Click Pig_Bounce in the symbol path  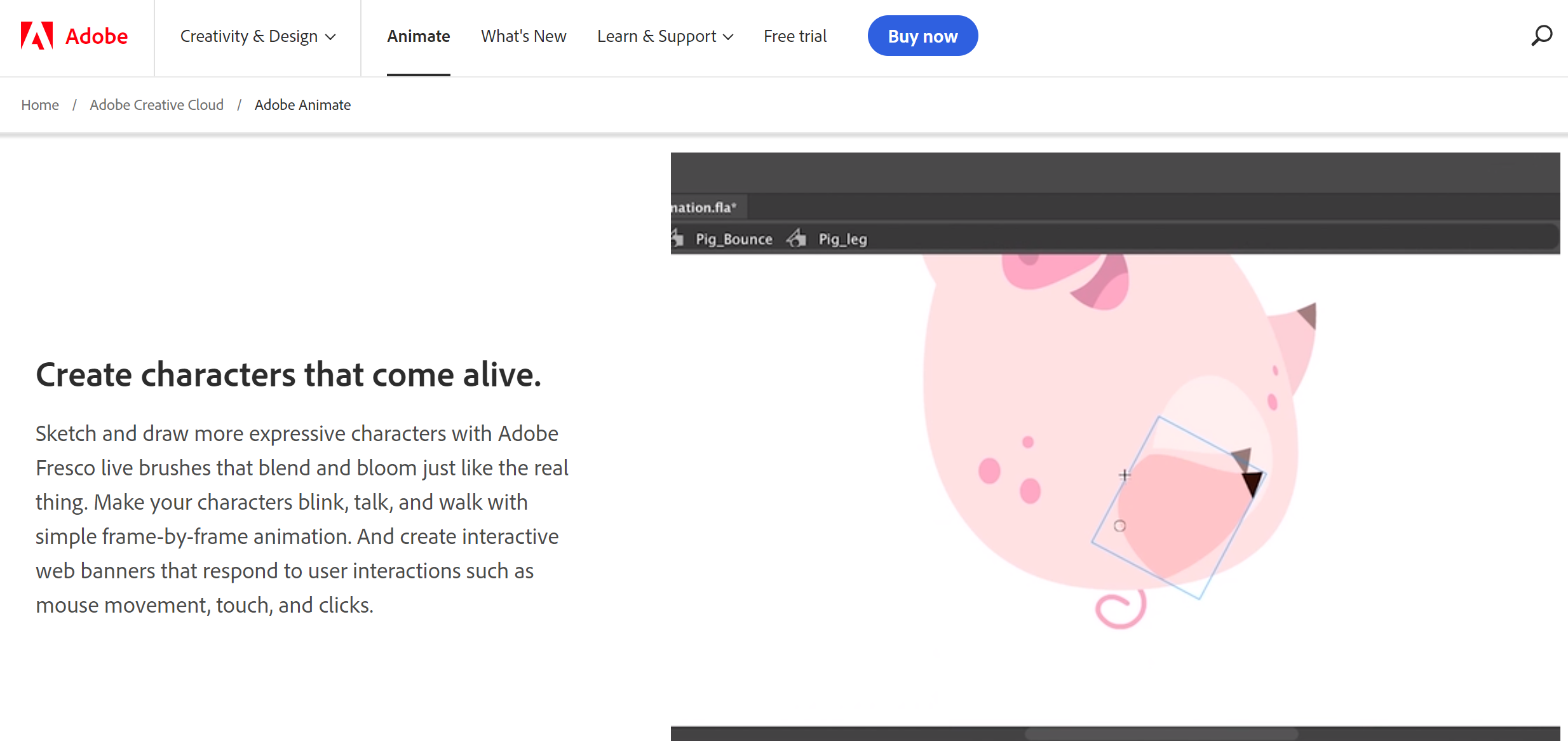coord(734,239)
